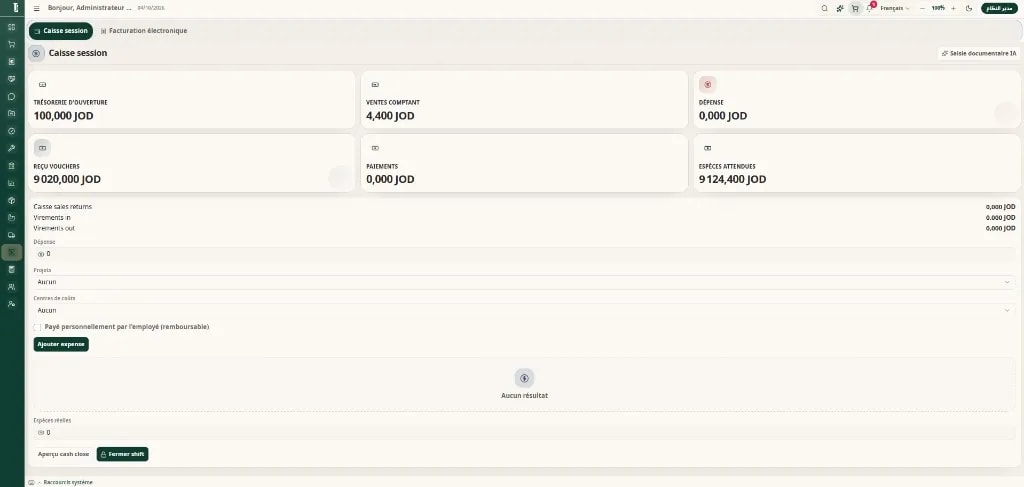Click the AI sparkle icon in top bar
Image resolution: width=1024 pixels, height=487 pixels.
click(840, 8)
